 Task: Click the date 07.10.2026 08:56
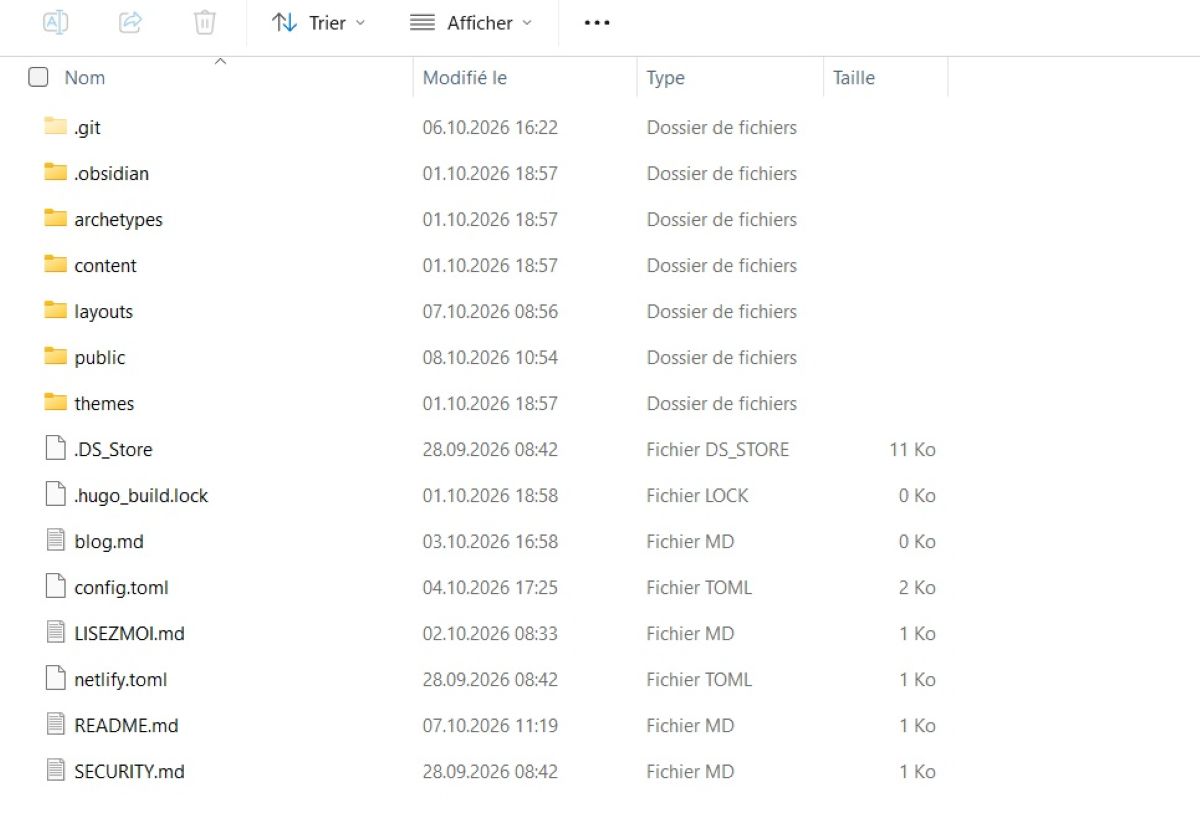[x=490, y=311]
